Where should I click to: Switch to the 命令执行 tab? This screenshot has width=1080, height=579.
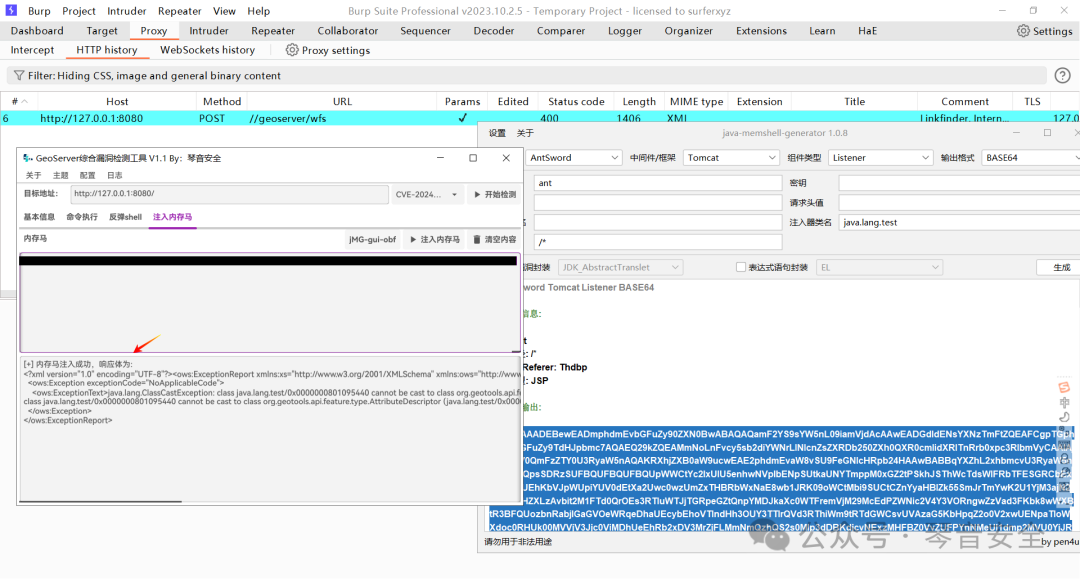tap(82, 217)
